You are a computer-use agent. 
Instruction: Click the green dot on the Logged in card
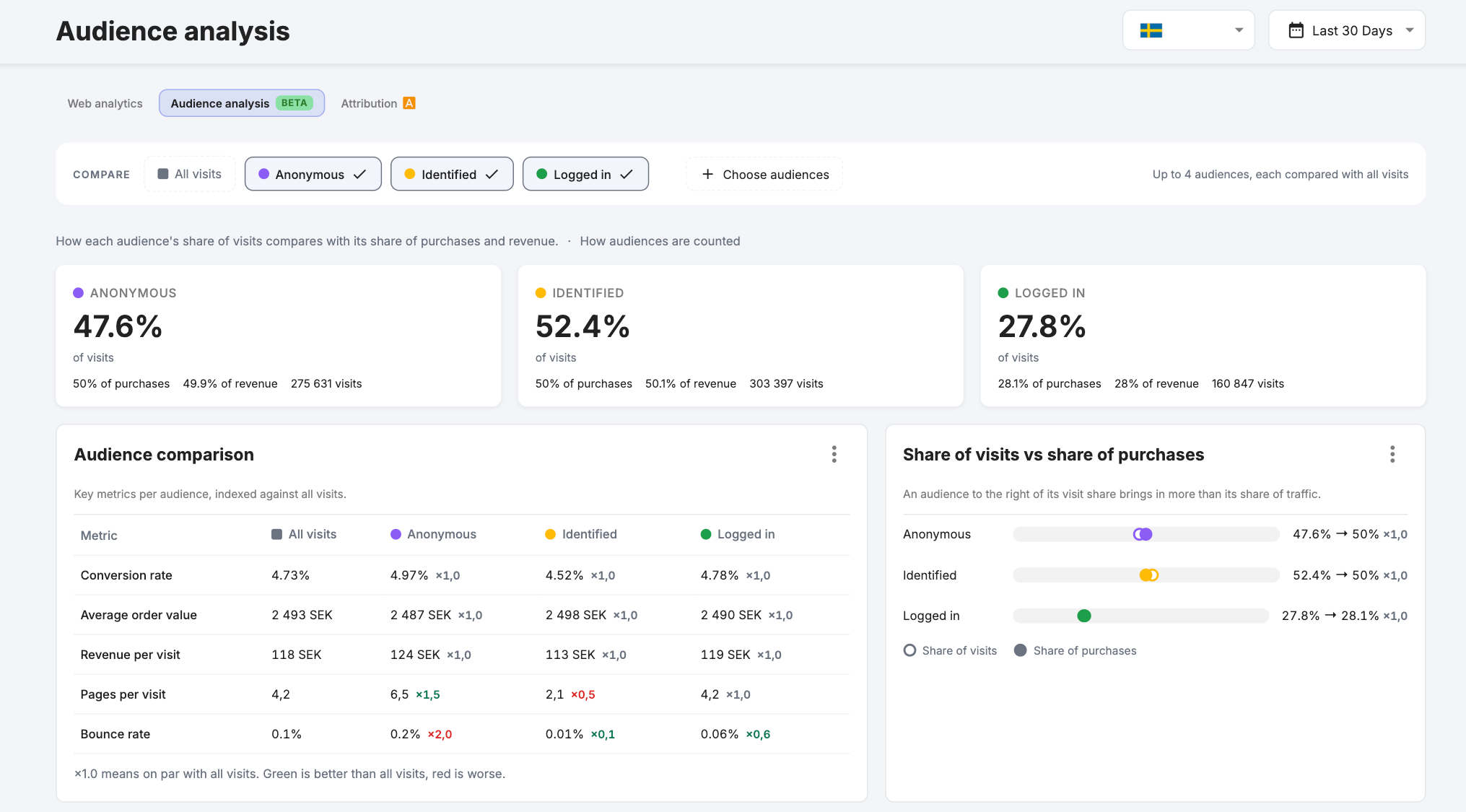point(1003,293)
